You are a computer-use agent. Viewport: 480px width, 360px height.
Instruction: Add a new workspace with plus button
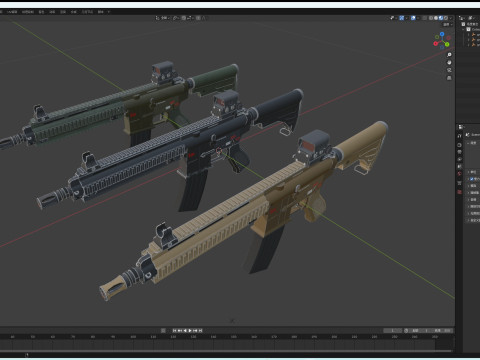click(x=109, y=12)
